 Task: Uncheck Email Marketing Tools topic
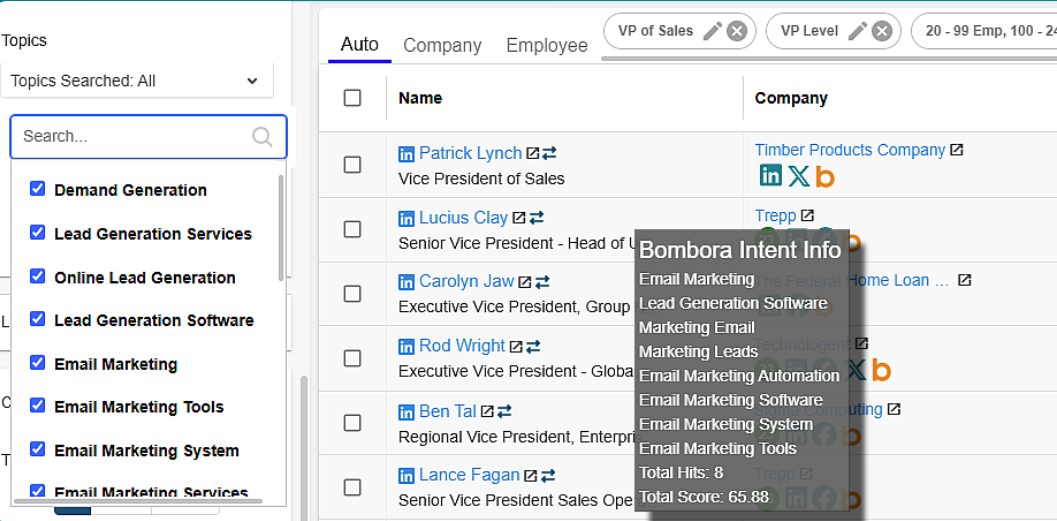click(x=38, y=405)
